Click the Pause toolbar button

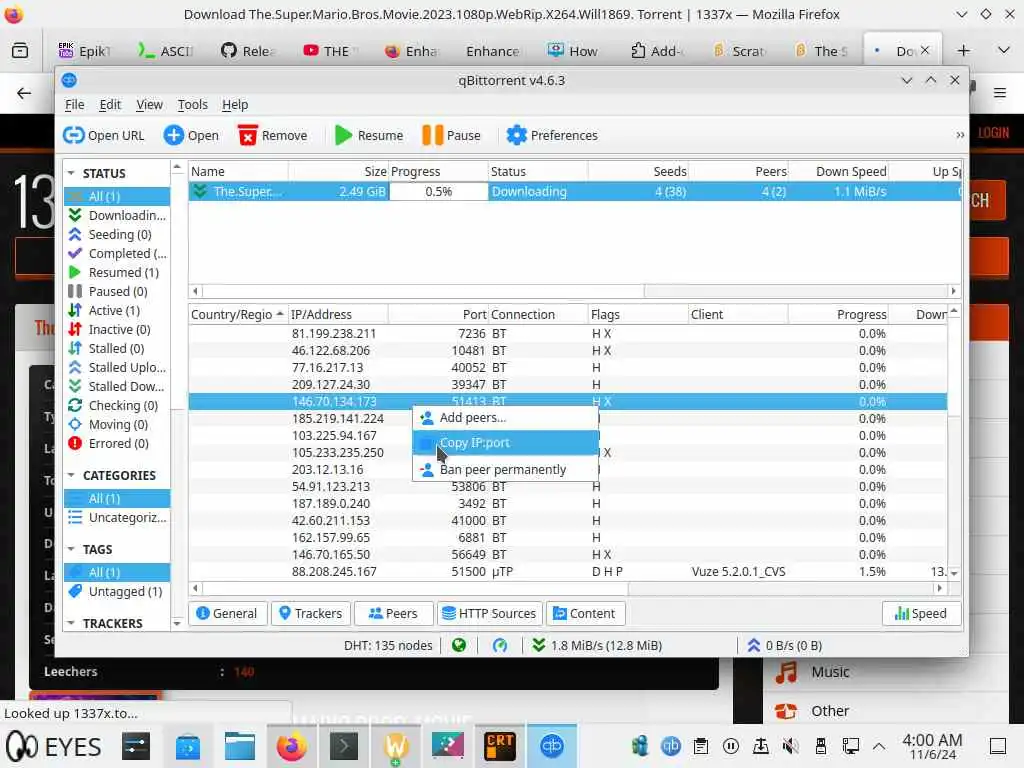451,135
